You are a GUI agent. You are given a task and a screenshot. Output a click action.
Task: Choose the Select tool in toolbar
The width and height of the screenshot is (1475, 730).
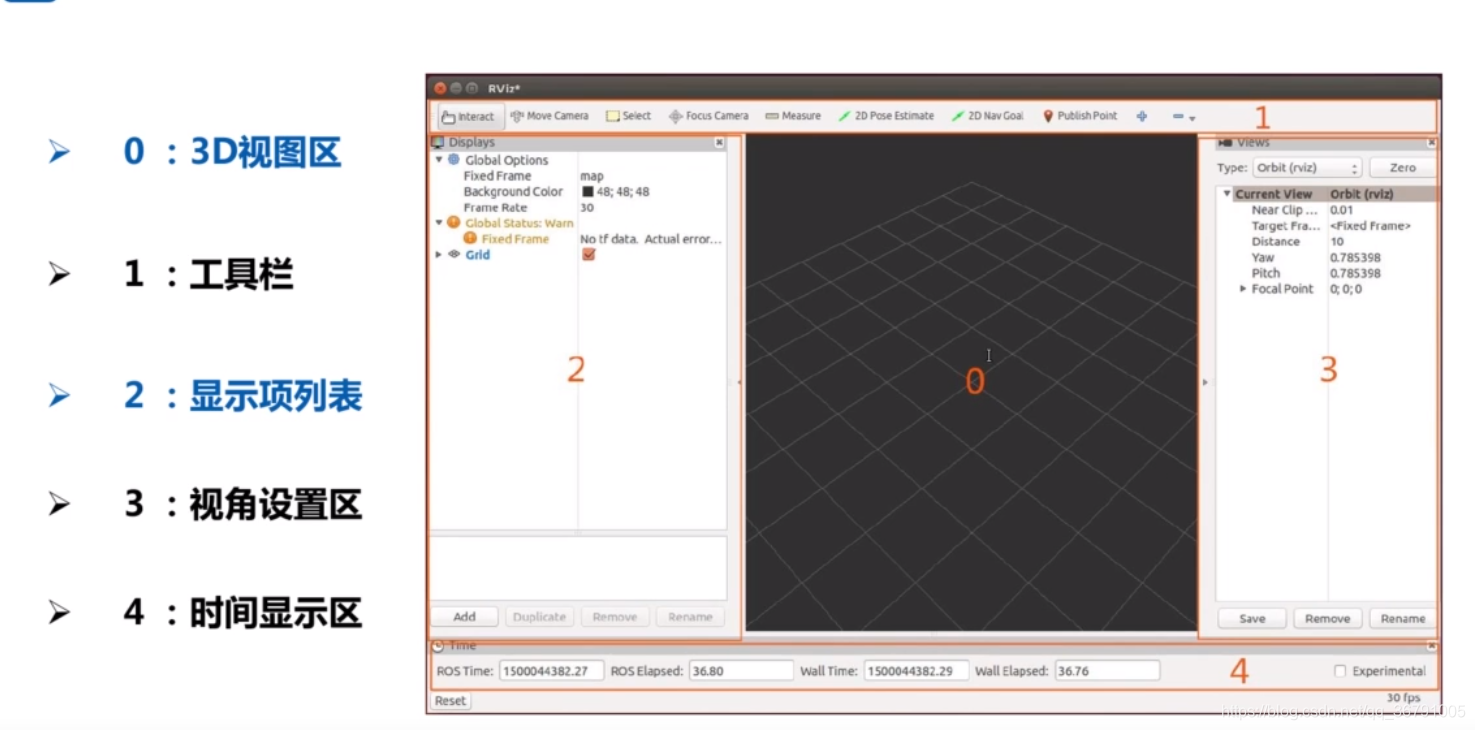tap(628, 116)
